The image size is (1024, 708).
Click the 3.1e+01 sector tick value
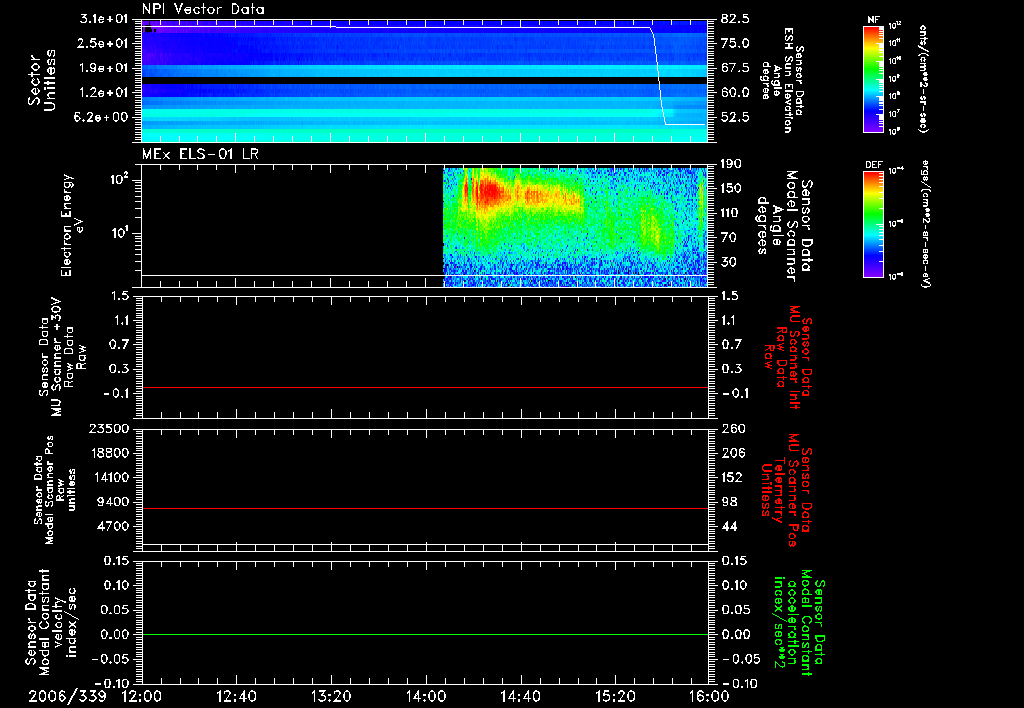pyautogui.click(x=103, y=19)
